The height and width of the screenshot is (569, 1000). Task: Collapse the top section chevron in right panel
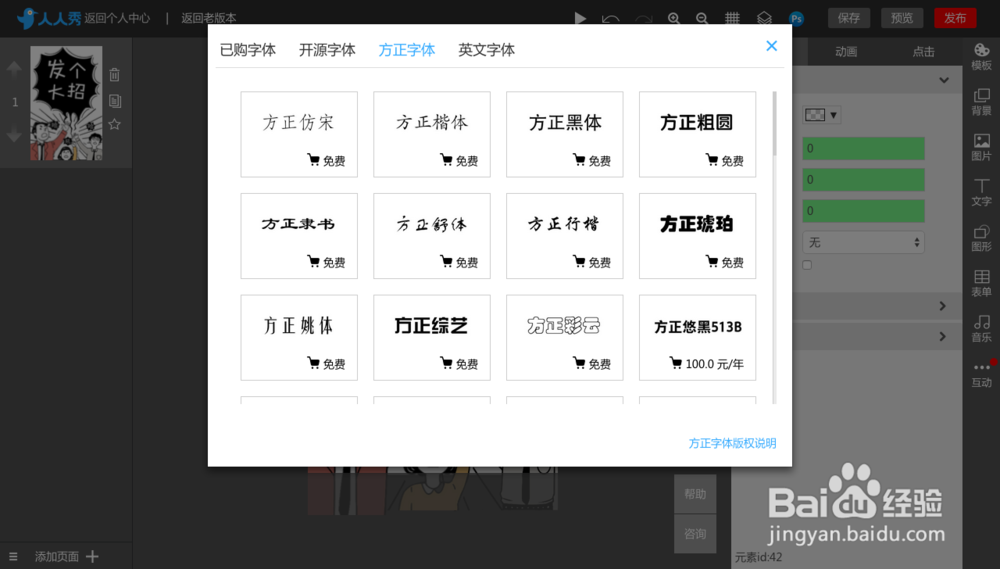tap(944, 80)
